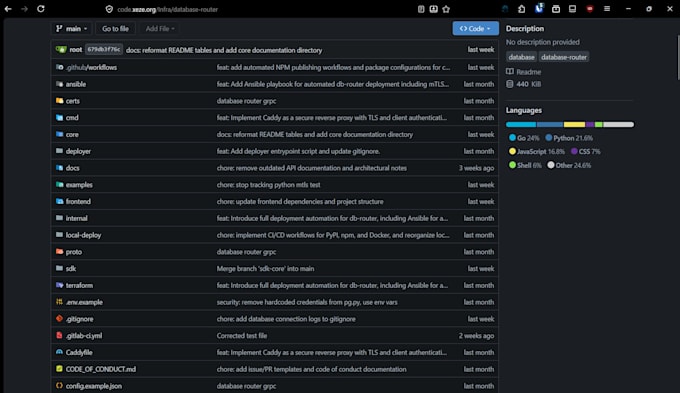Click the Shell 6% language entry
Image resolution: width=680 pixels, height=393 pixels.
525,165
